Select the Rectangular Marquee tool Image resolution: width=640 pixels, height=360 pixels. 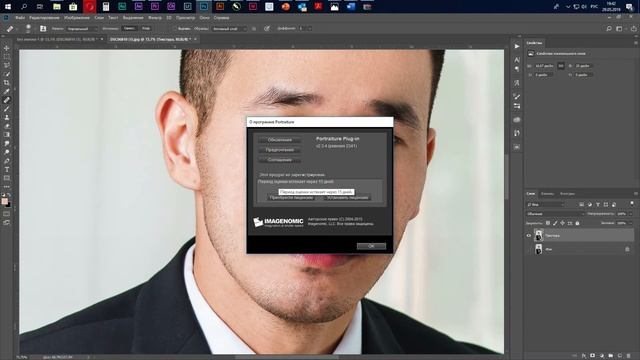[x=7, y=57]
